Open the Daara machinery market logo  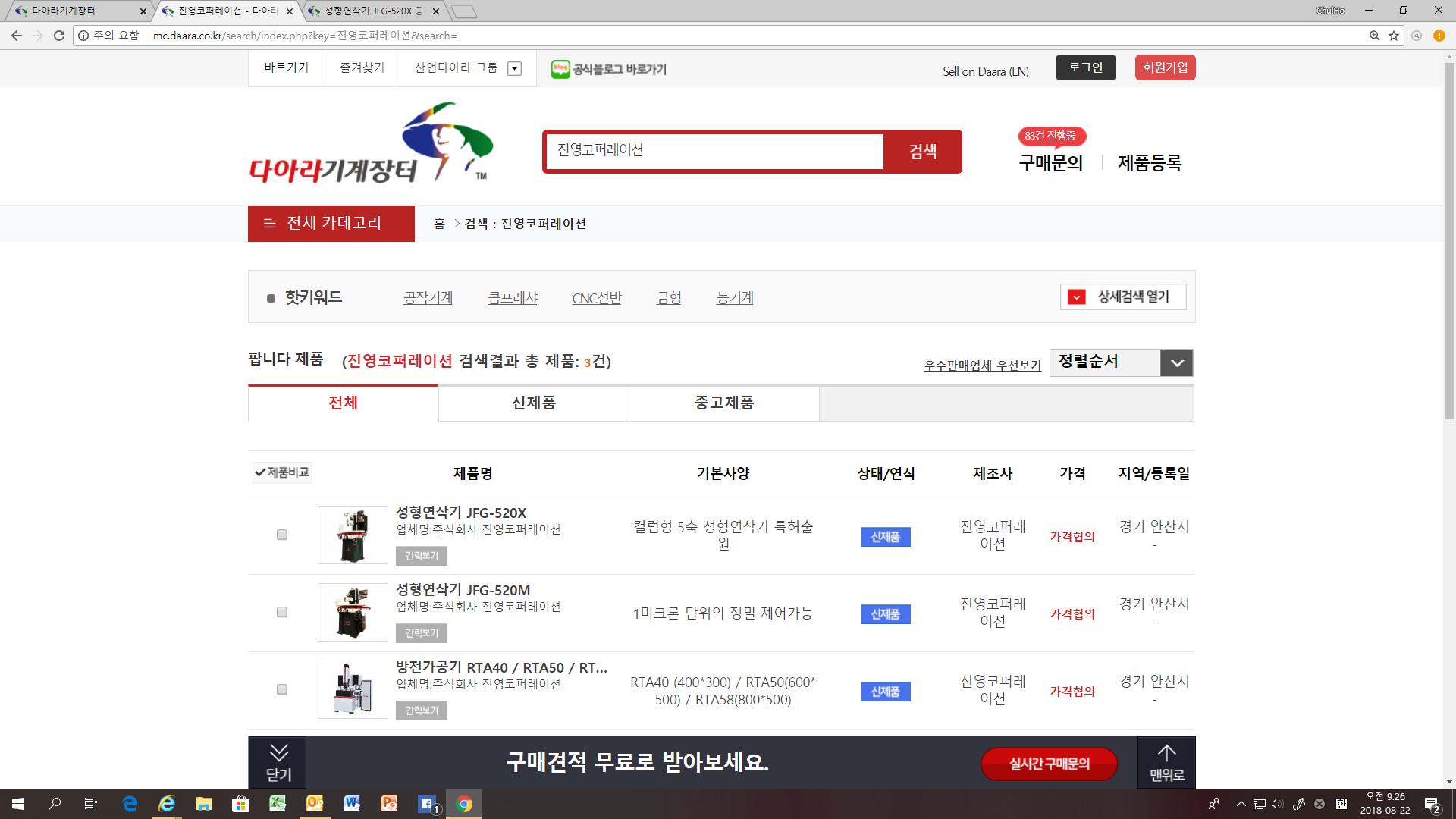[372, 143]
